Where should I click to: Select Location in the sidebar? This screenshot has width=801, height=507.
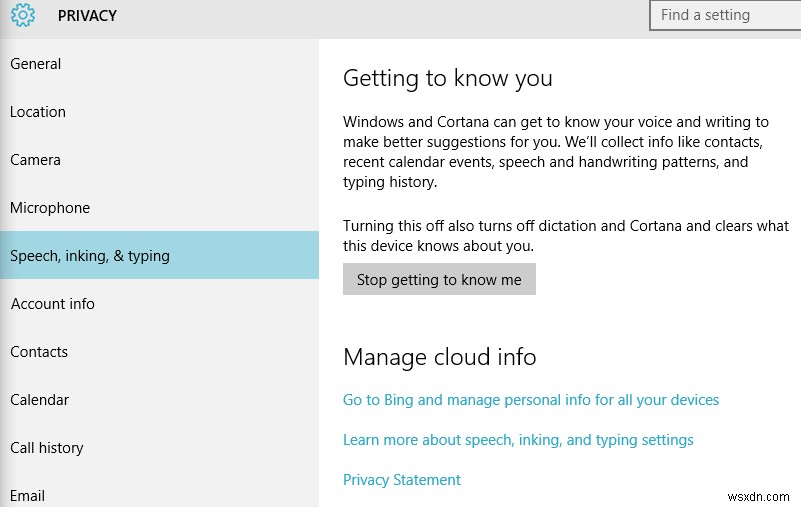tap(38, 112)
